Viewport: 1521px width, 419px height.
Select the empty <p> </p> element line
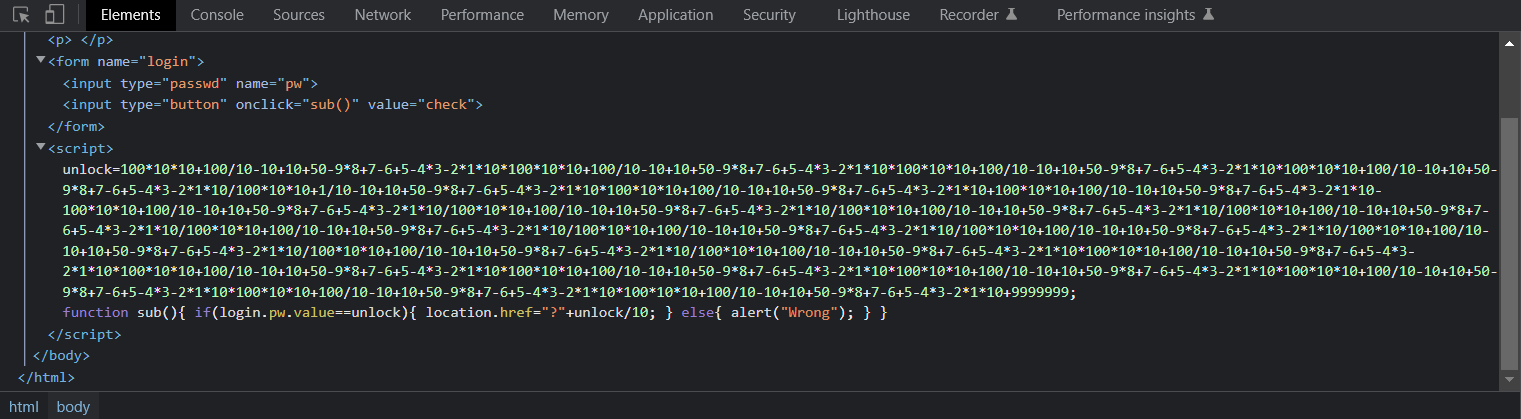click(x=80, y=40)
